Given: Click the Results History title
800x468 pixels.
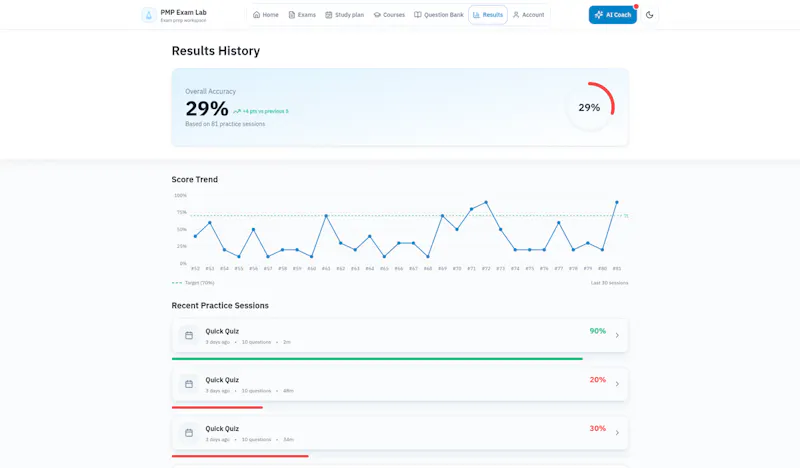Looking at the screenshot, I should (216, 51).
